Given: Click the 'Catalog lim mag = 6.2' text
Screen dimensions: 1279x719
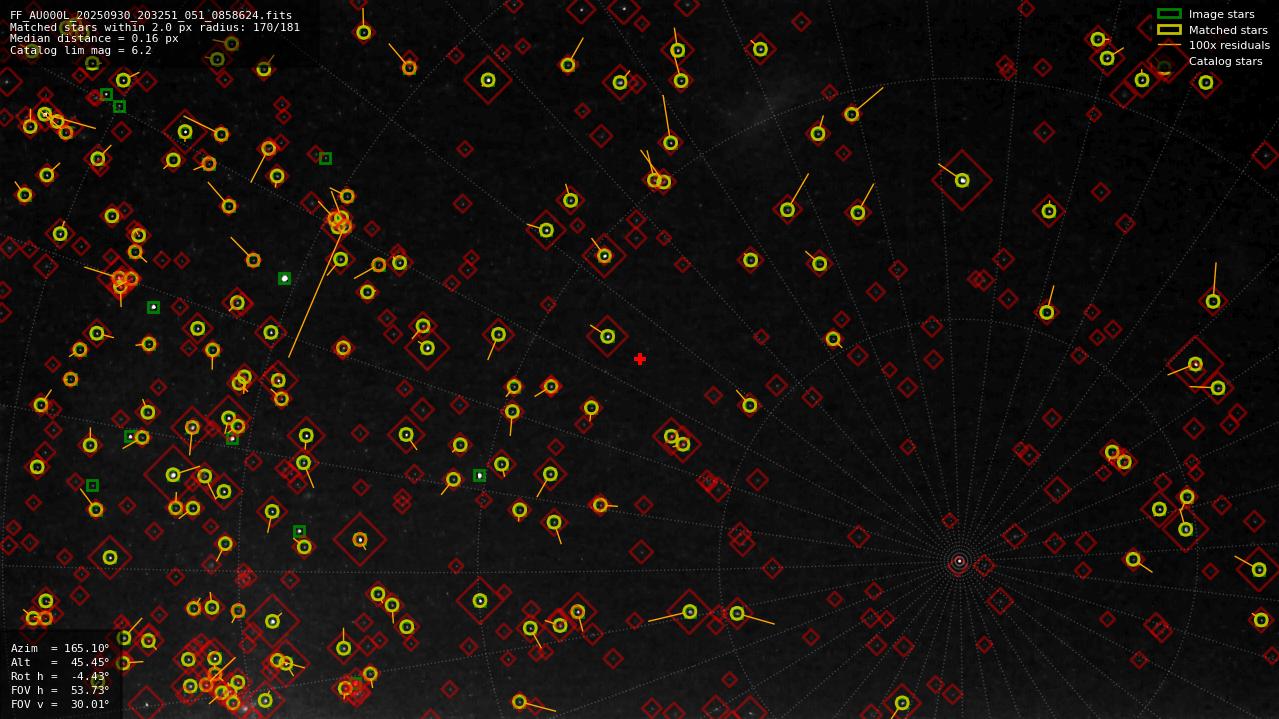Looking at the screenshot, I should [81, 50].
